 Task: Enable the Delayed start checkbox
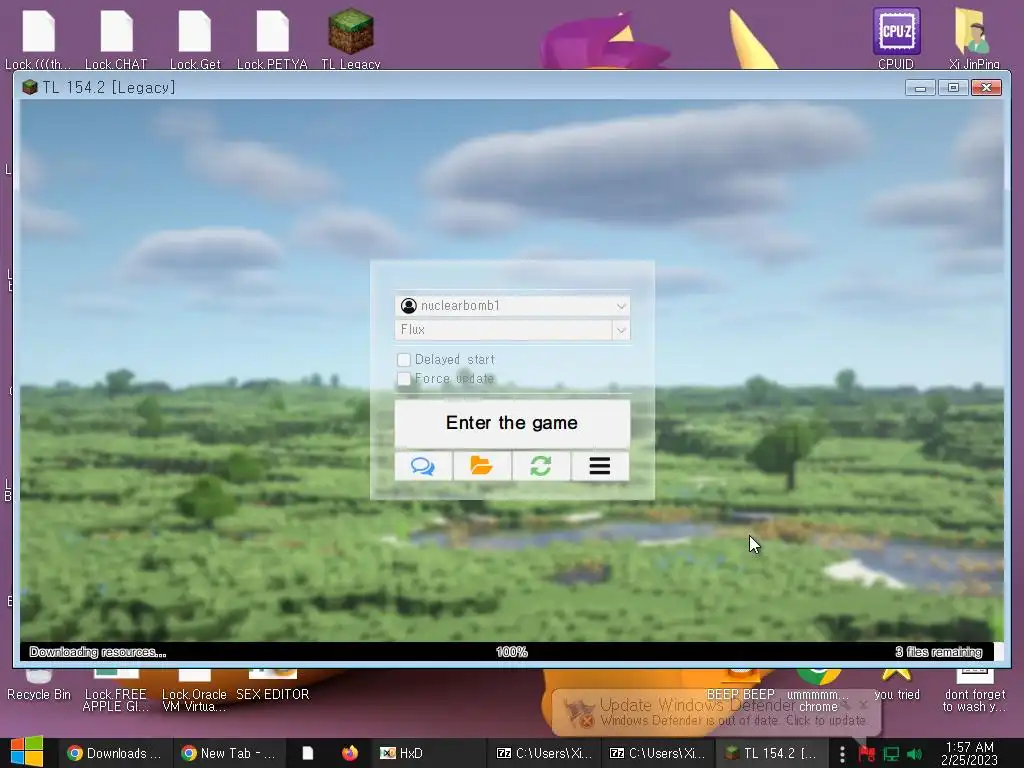pyautogui.click(x=404, y=360)
